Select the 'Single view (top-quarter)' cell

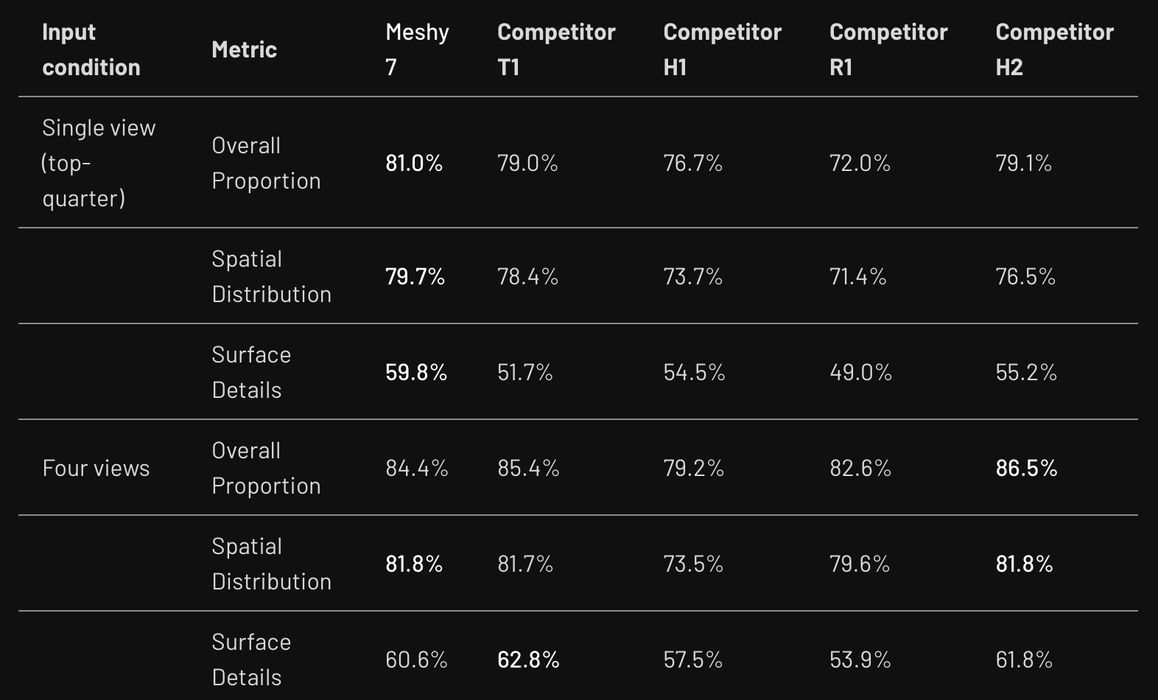point(99,162)
